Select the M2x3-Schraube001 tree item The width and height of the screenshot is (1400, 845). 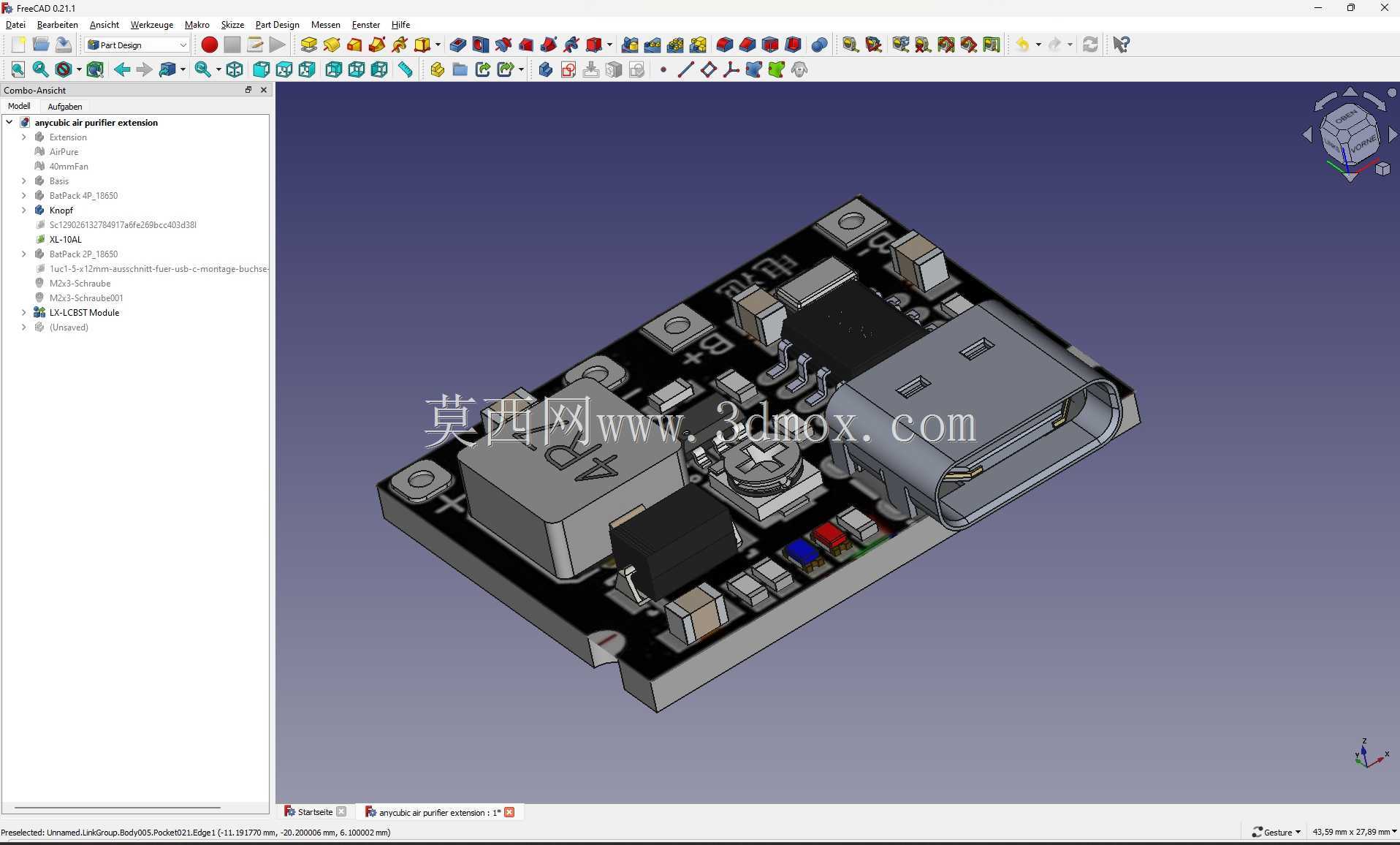point(85,298)
